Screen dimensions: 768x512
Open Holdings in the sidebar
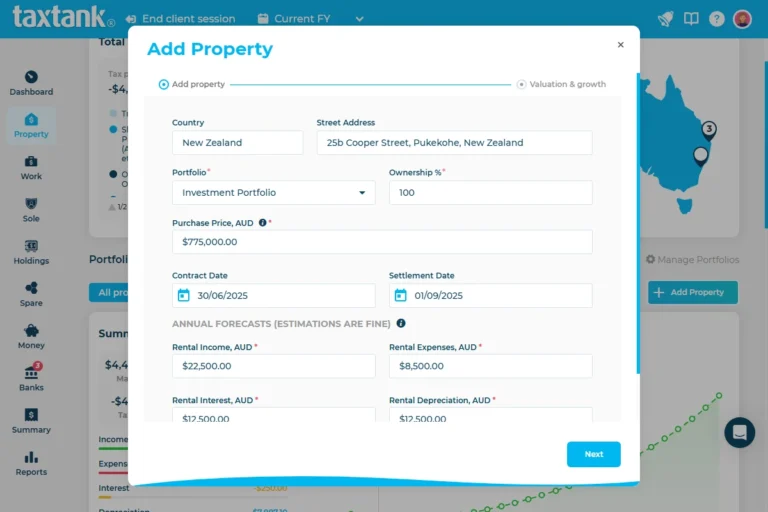click(31, 252)
